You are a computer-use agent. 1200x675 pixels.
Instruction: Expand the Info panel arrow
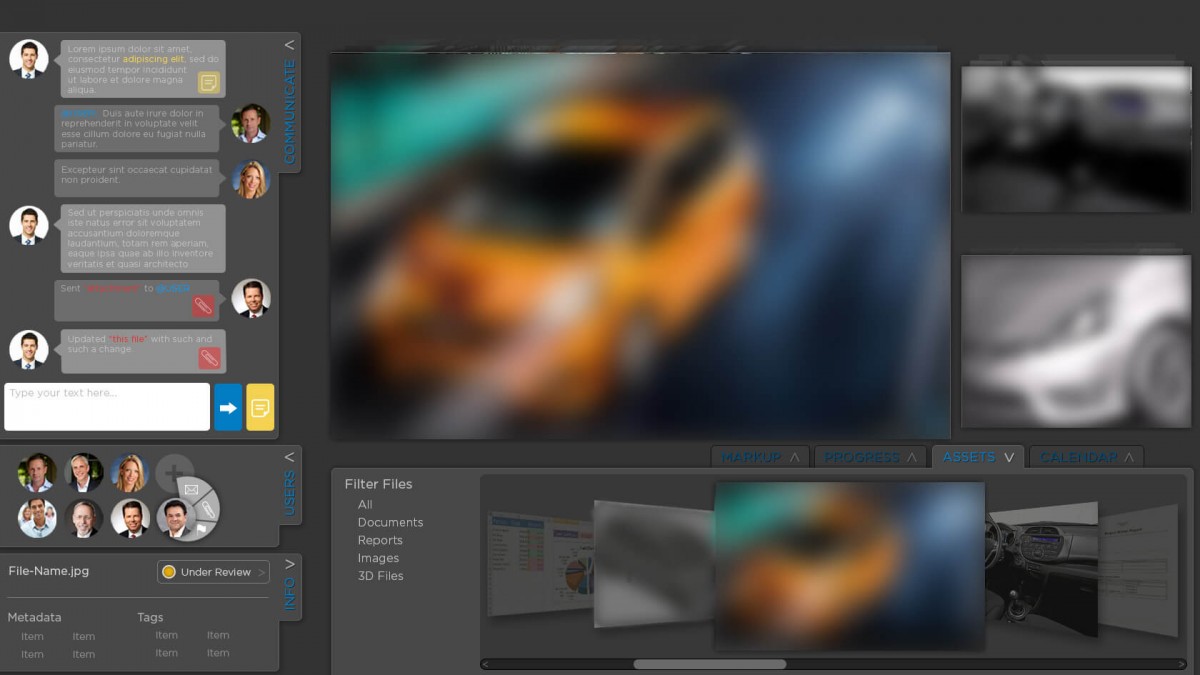(289, 564)
